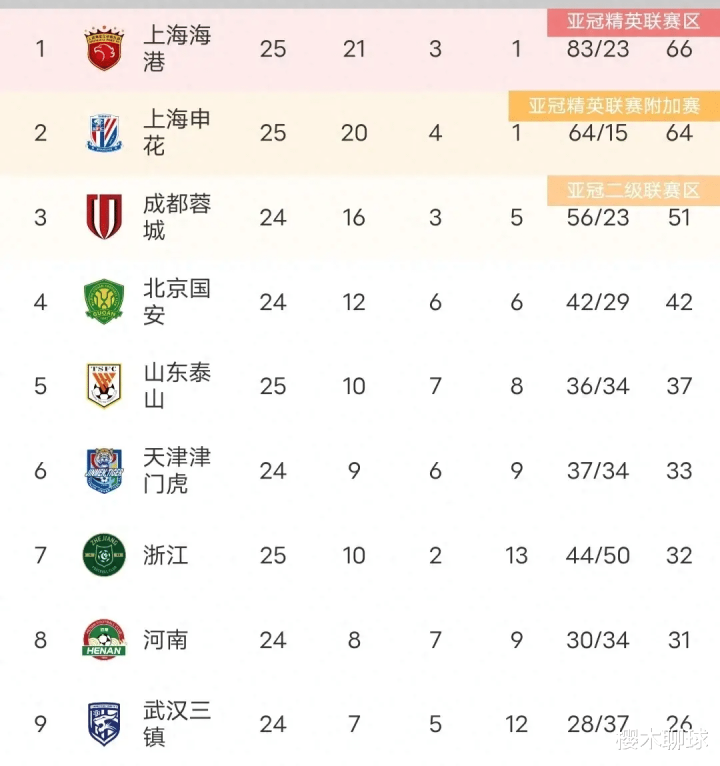Select the 北京国安 team name
Viewport: 720px width, 766px height.
(177, 301)
